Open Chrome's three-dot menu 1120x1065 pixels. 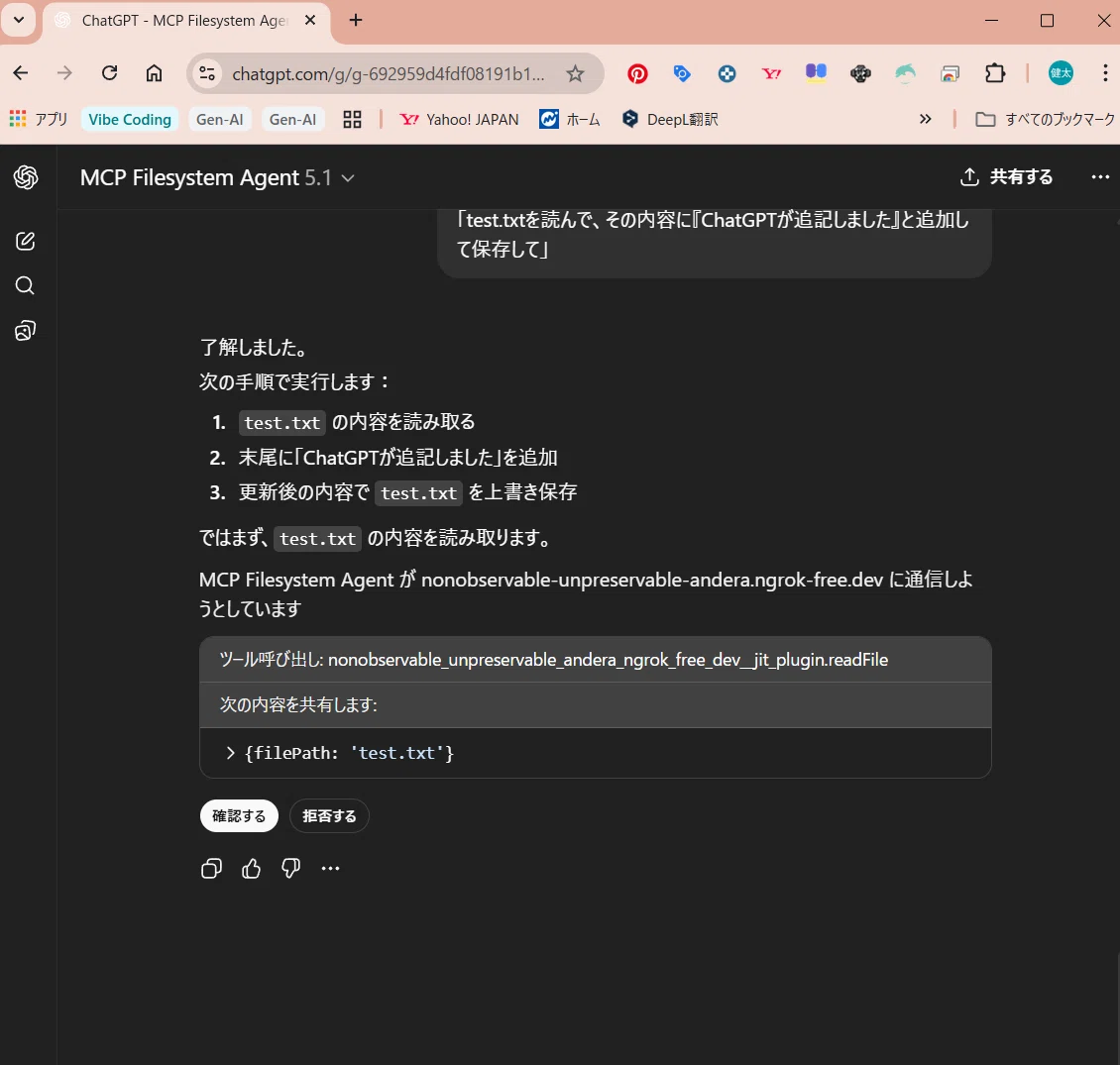[x=1105, y=72]
